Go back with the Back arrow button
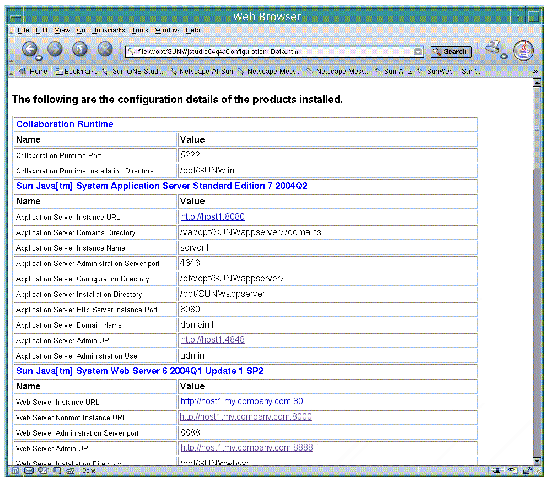 (x=30, y=49)
